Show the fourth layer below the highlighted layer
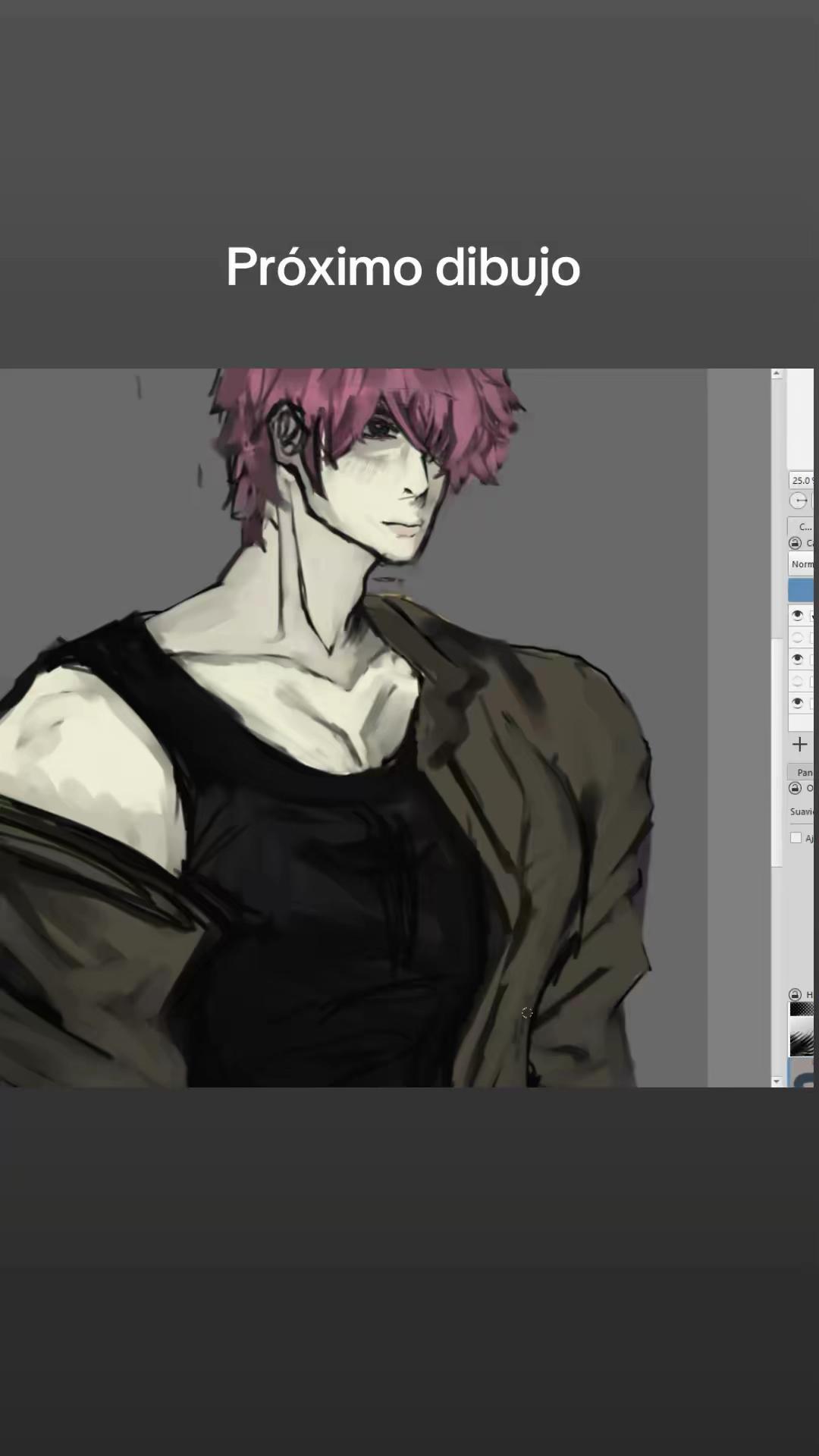The height and width of the screenshot is (1456, 819). 797,681
